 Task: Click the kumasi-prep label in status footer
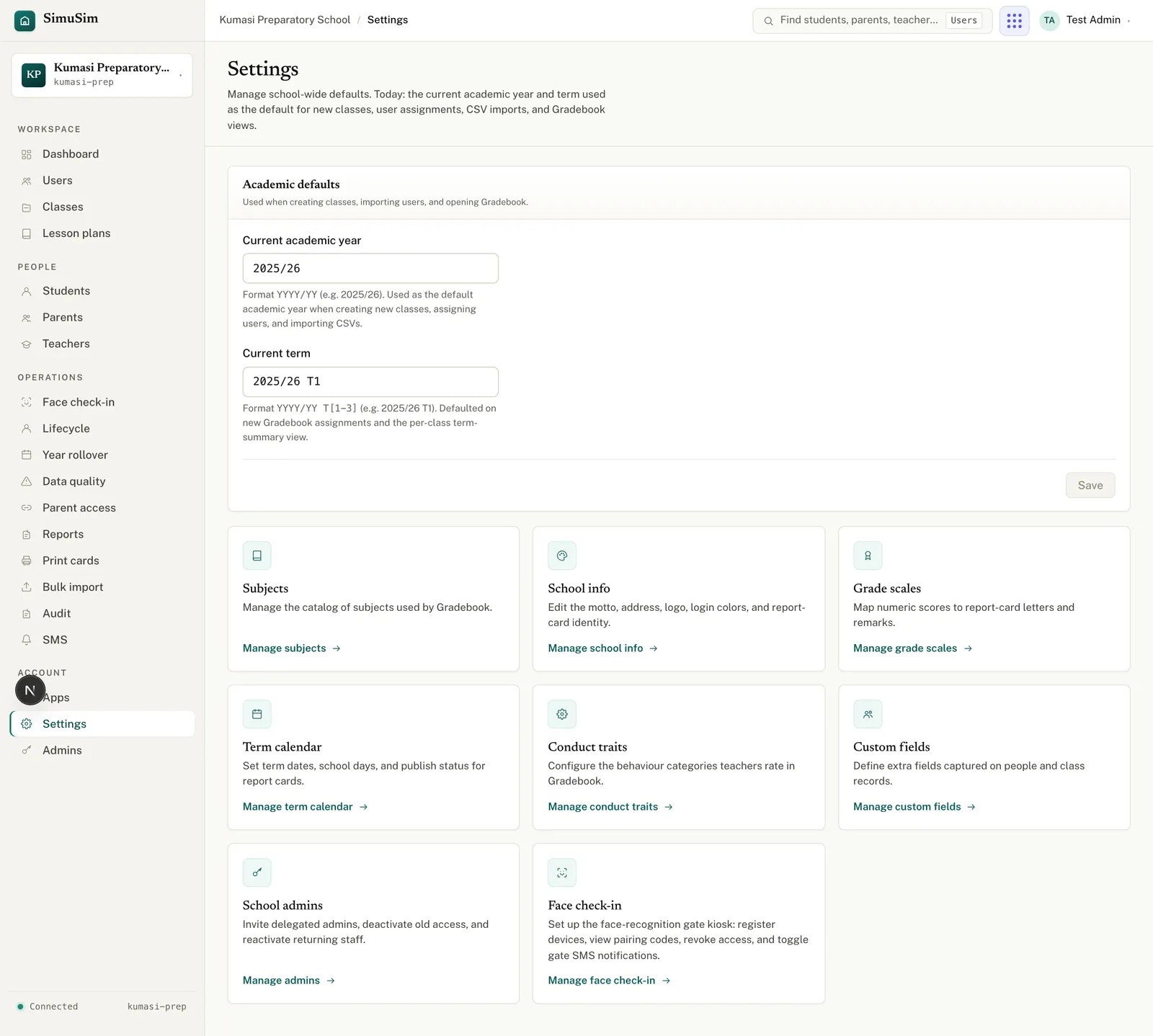click(157, 1006)
